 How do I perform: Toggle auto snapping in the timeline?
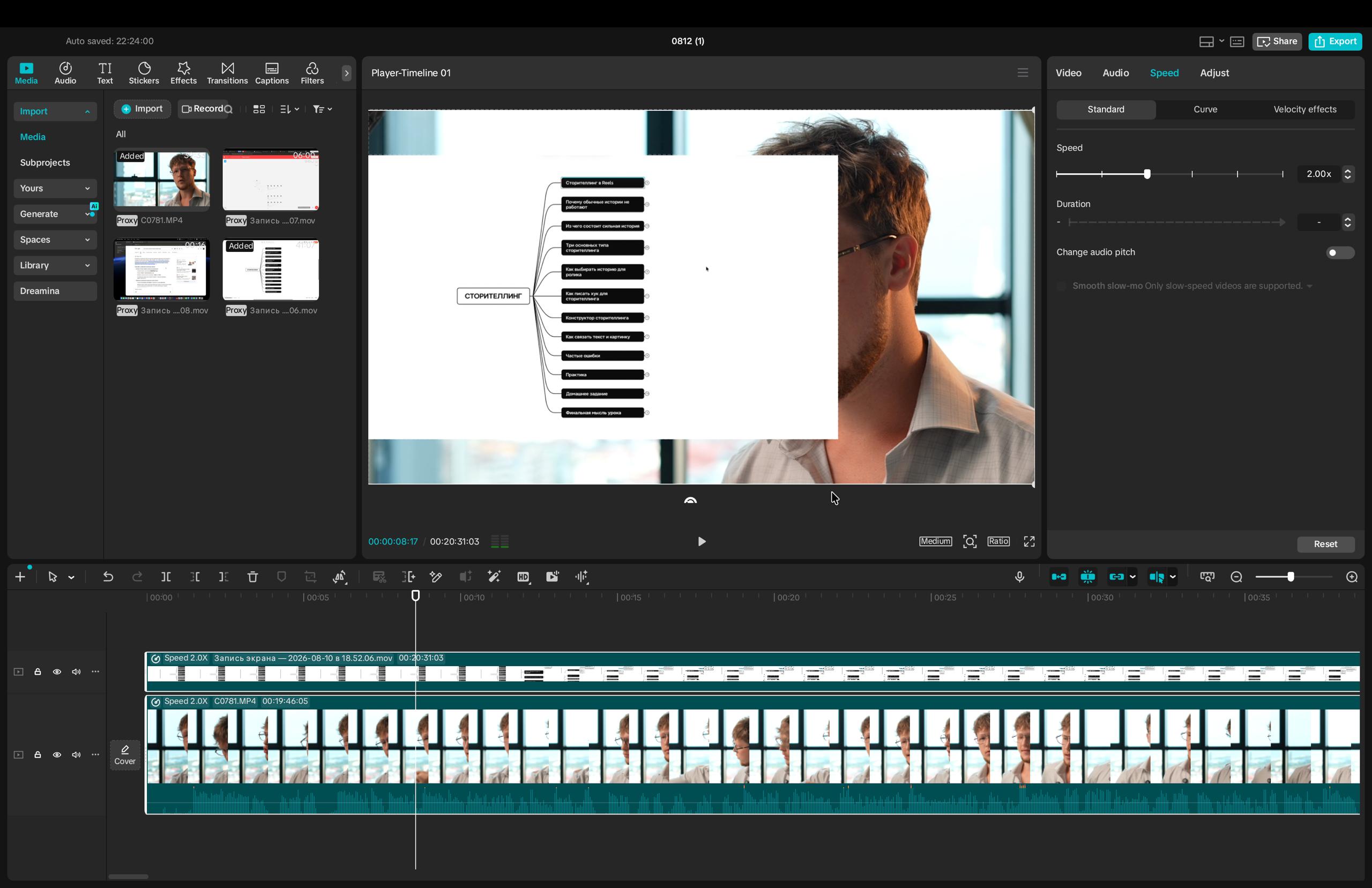[1088, 577]
